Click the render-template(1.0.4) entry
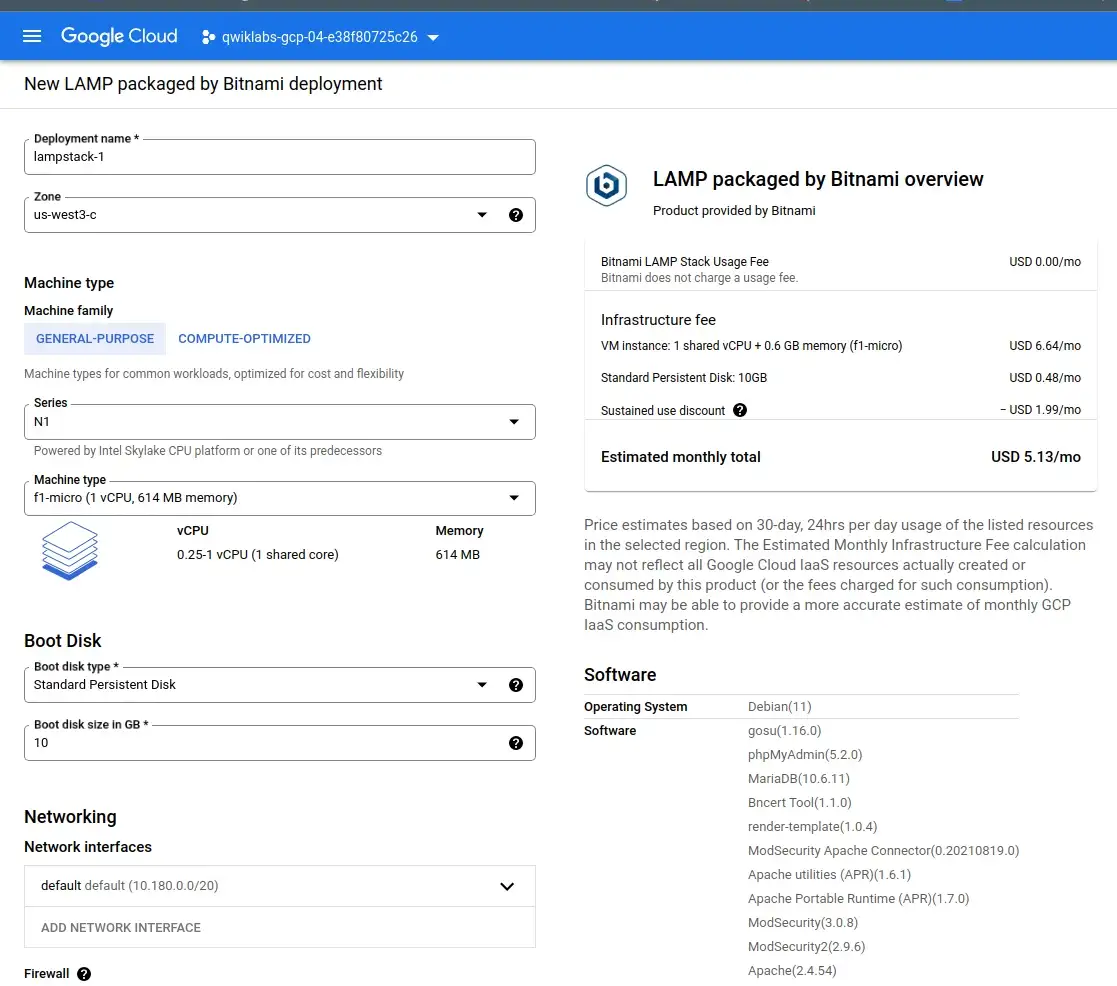The height and width of the screenshot is (986, 1117). [x=812, y=826]
